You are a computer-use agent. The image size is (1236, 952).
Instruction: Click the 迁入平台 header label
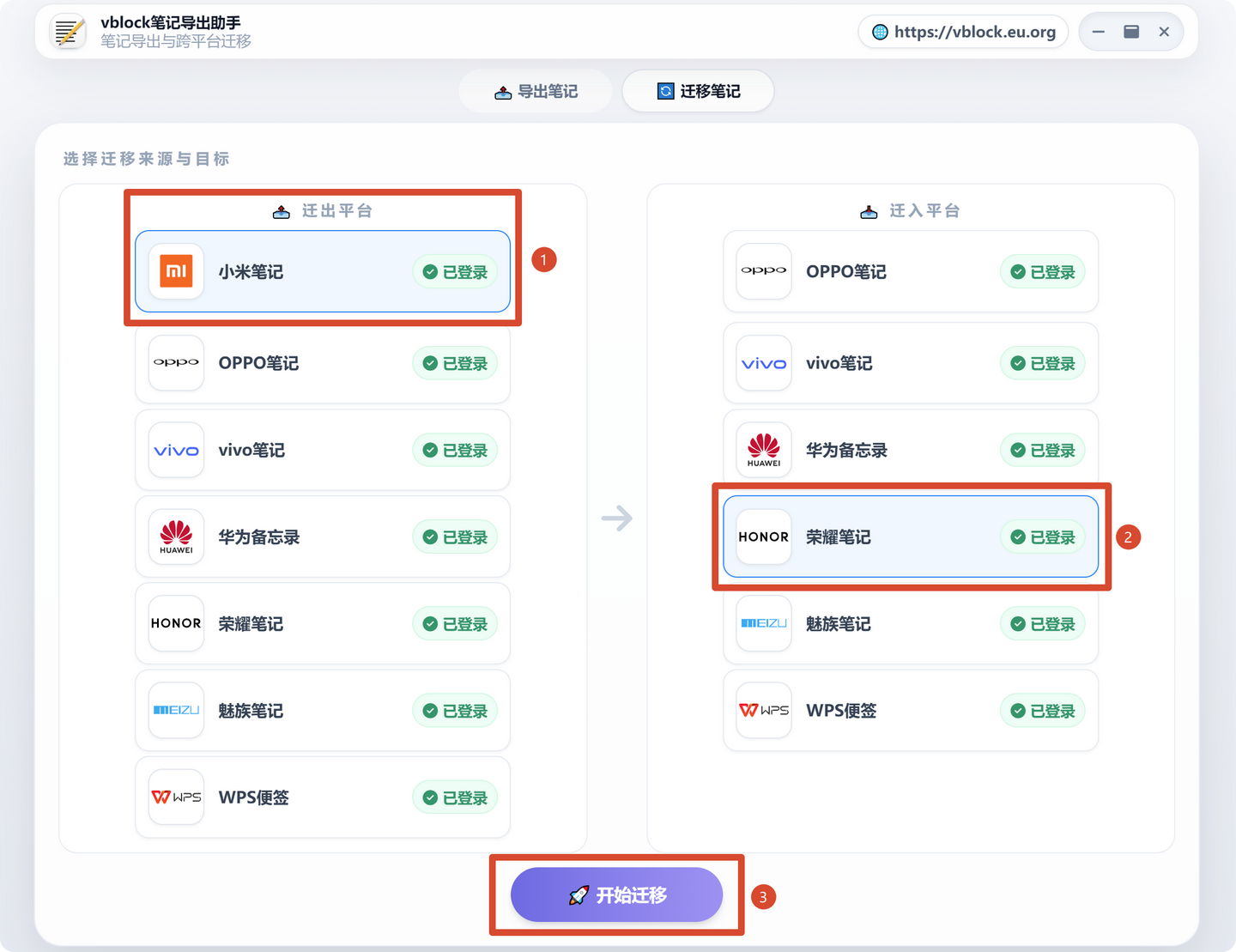(924, 211)
